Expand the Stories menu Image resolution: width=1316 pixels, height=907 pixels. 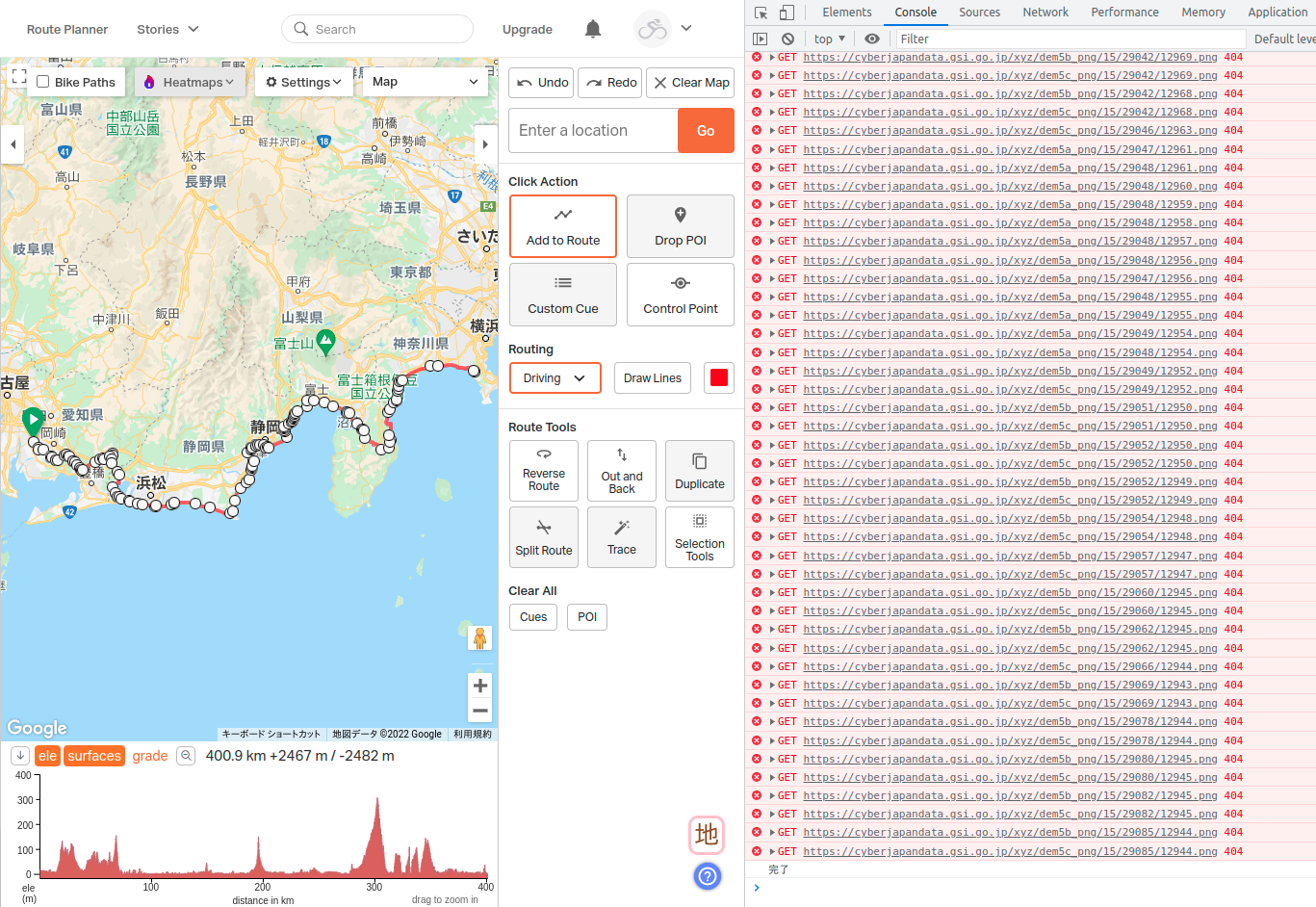coord(168,29)
